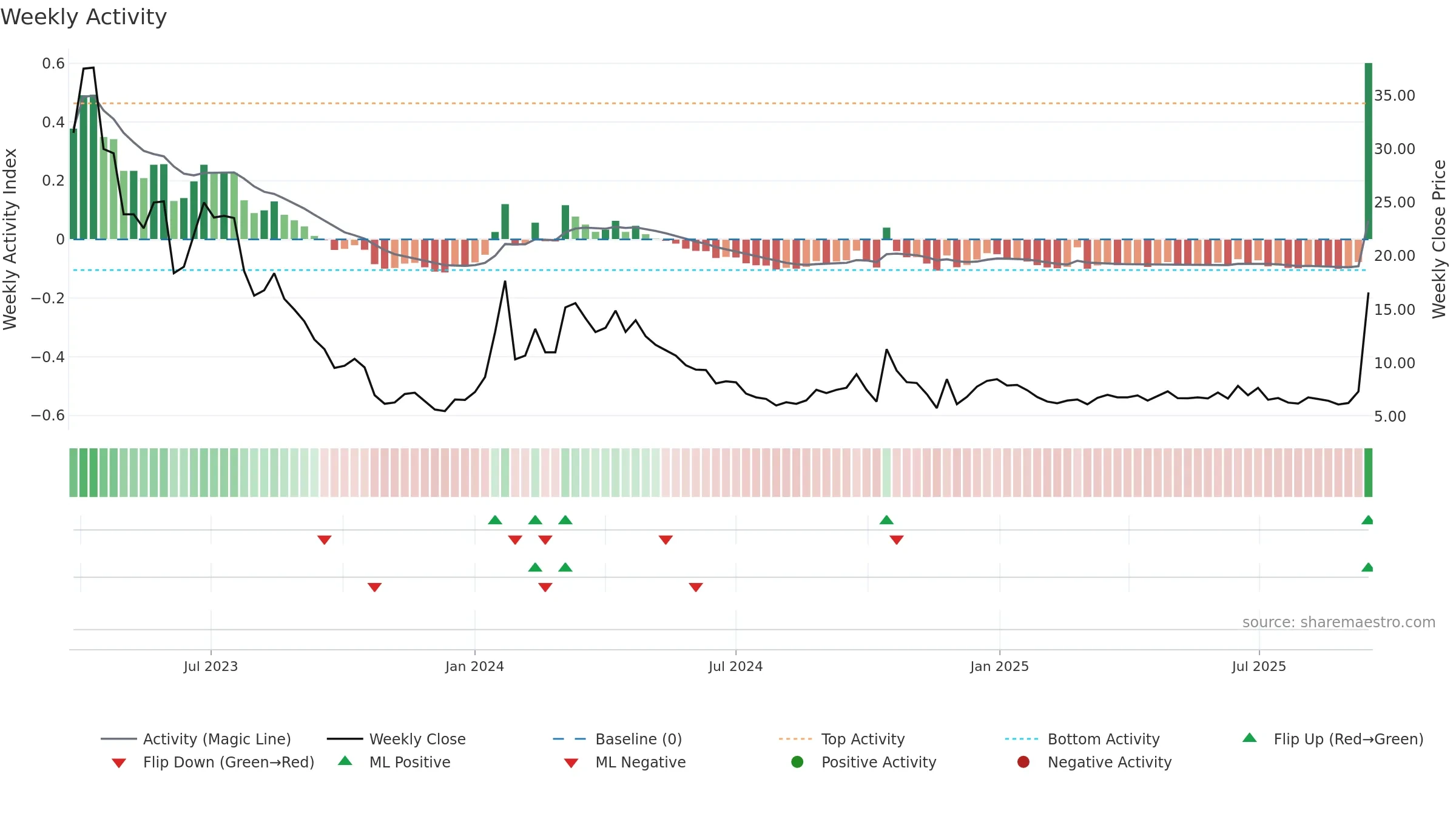Click the Jul 2023 x-axis label

(x=211, y=666)
